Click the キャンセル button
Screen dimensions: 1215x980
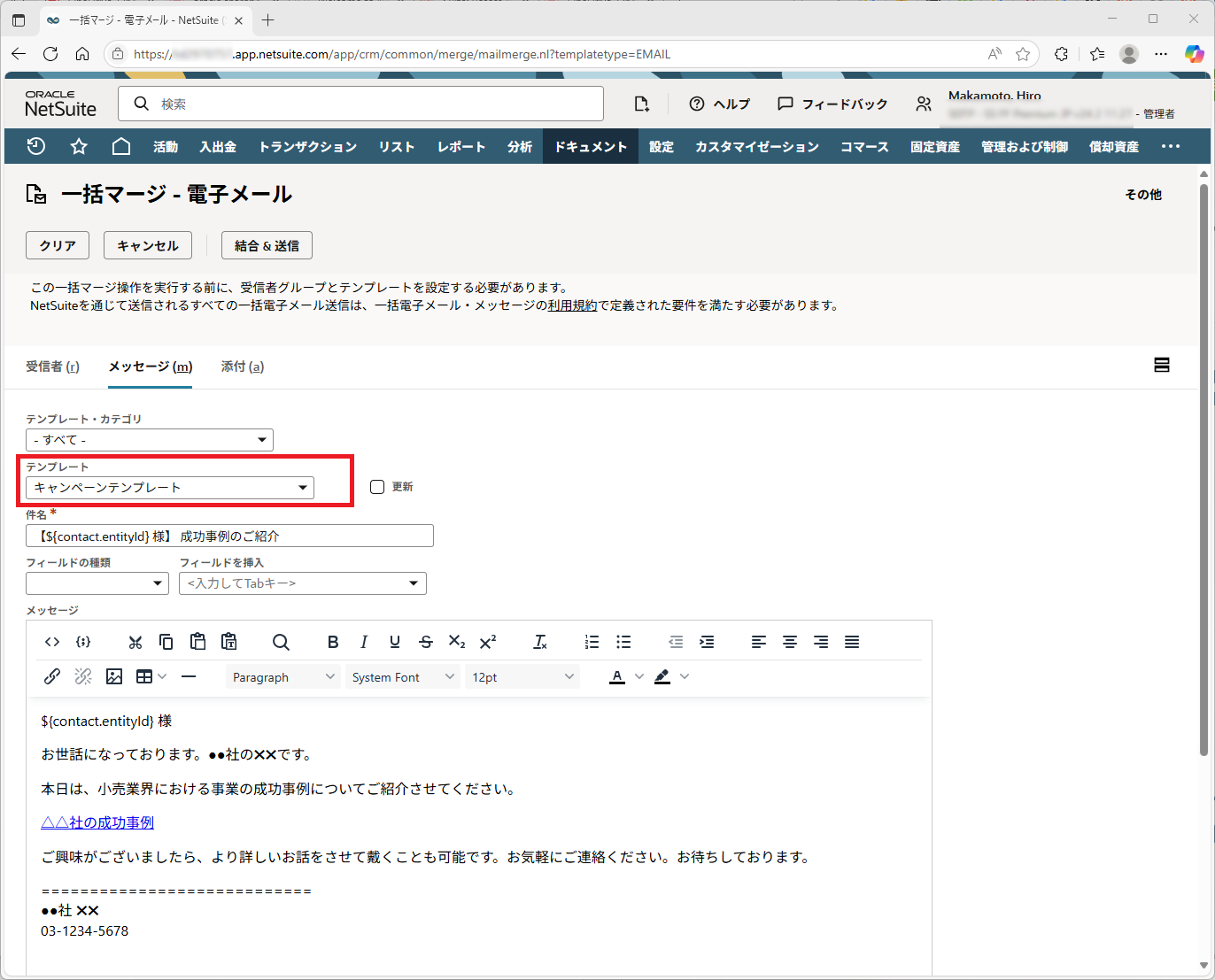click(148, 245)
